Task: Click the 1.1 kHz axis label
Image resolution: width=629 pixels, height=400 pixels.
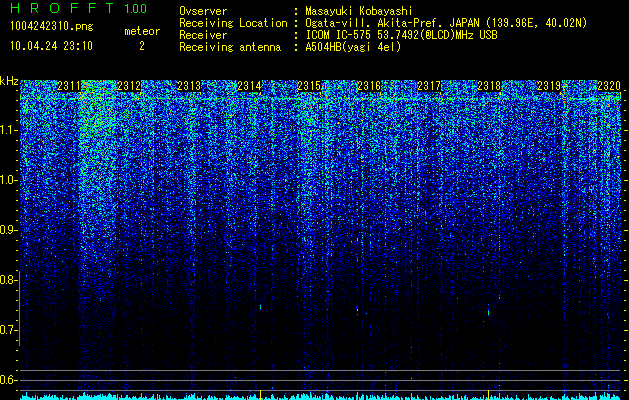Action: [x=9, y=130]
